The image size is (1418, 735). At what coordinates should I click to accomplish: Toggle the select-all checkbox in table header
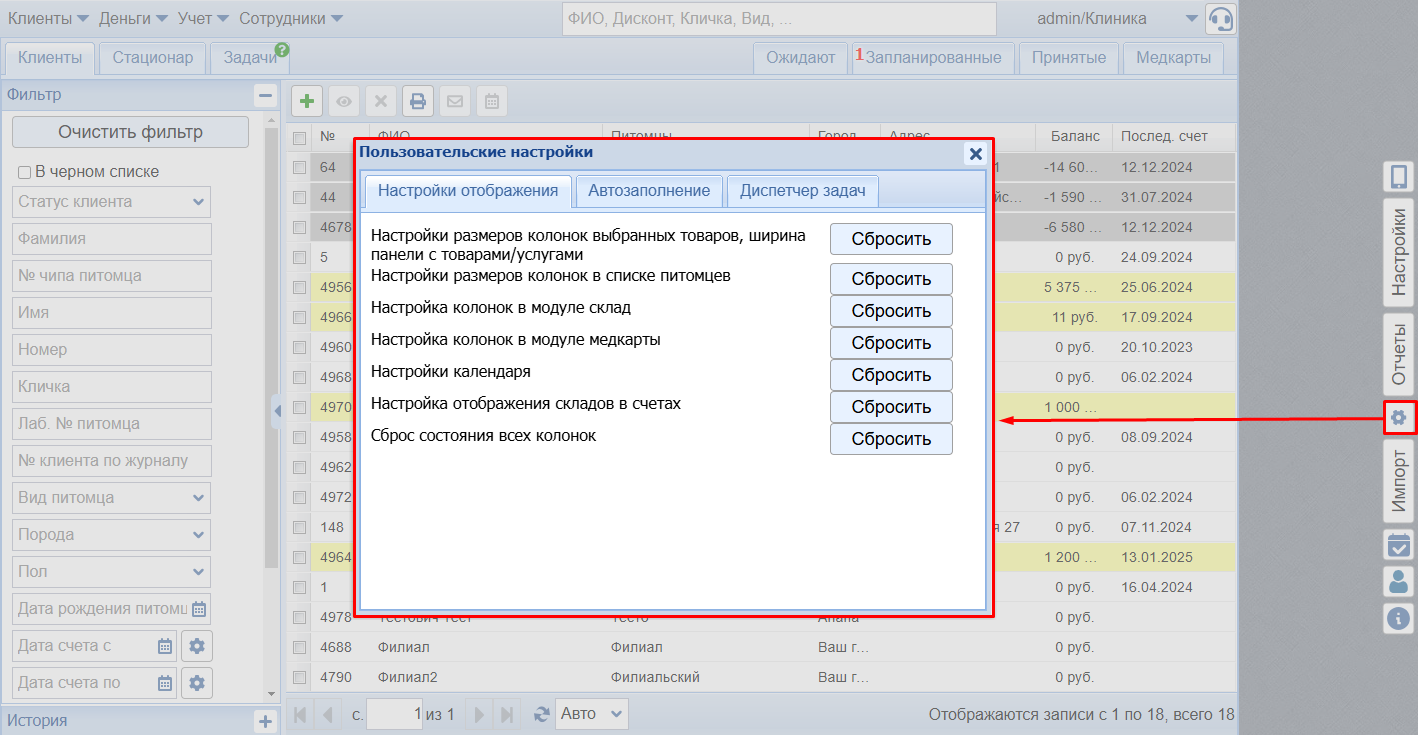click(x=299, y=137)
